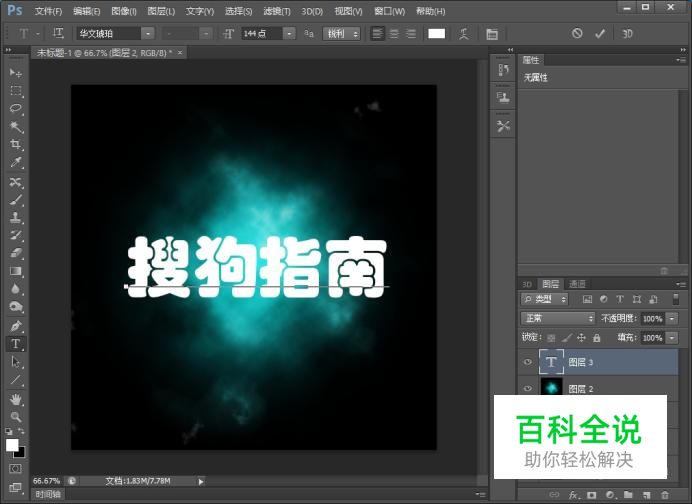This screenshot has height=504, width=692.
Task: Select the Clone Stamp tool
Action: coord(15,218)
